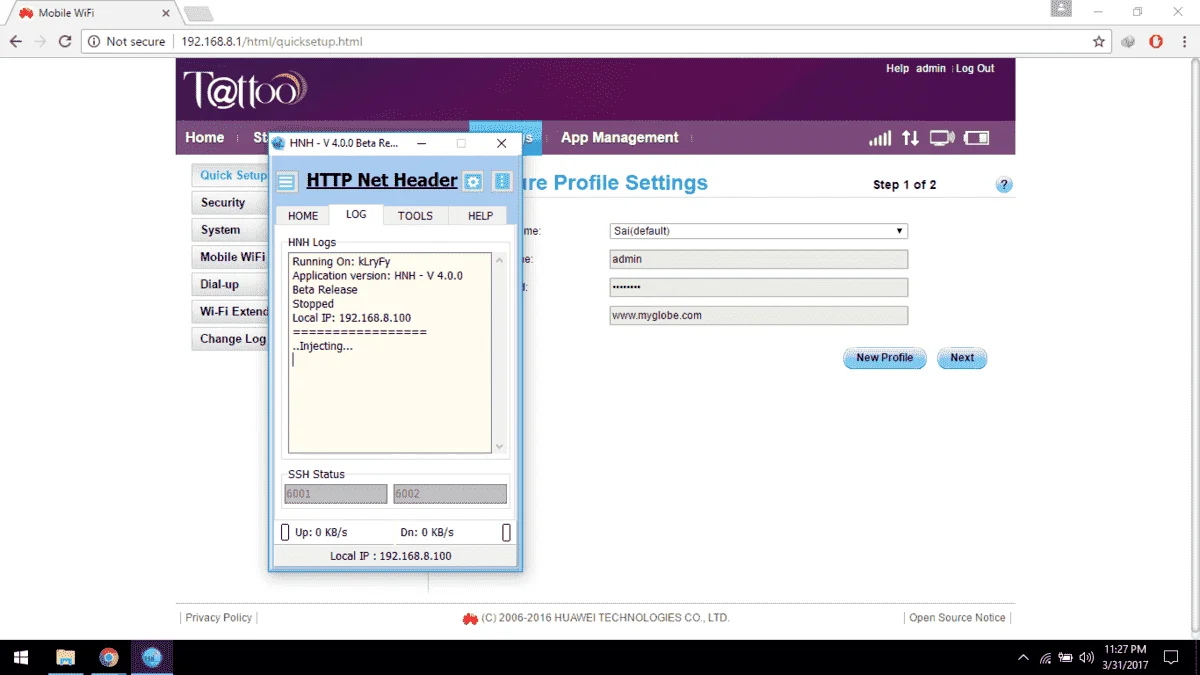Click the user name field containing admin

pos(759,259)
